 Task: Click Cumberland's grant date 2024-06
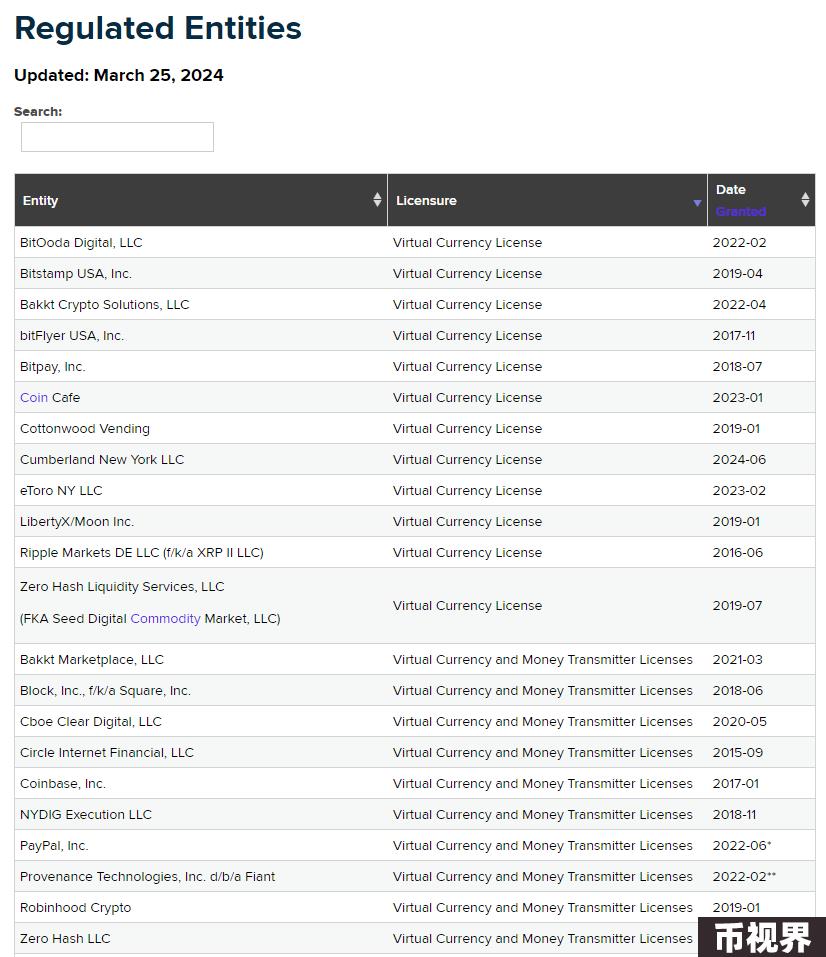[x=739, y=460]
